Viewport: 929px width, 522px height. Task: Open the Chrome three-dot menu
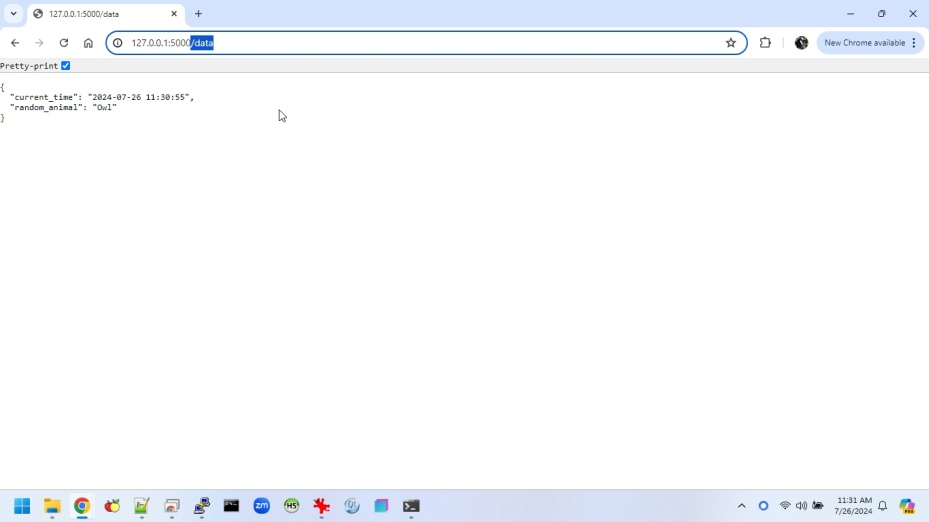tap(914, 43)
